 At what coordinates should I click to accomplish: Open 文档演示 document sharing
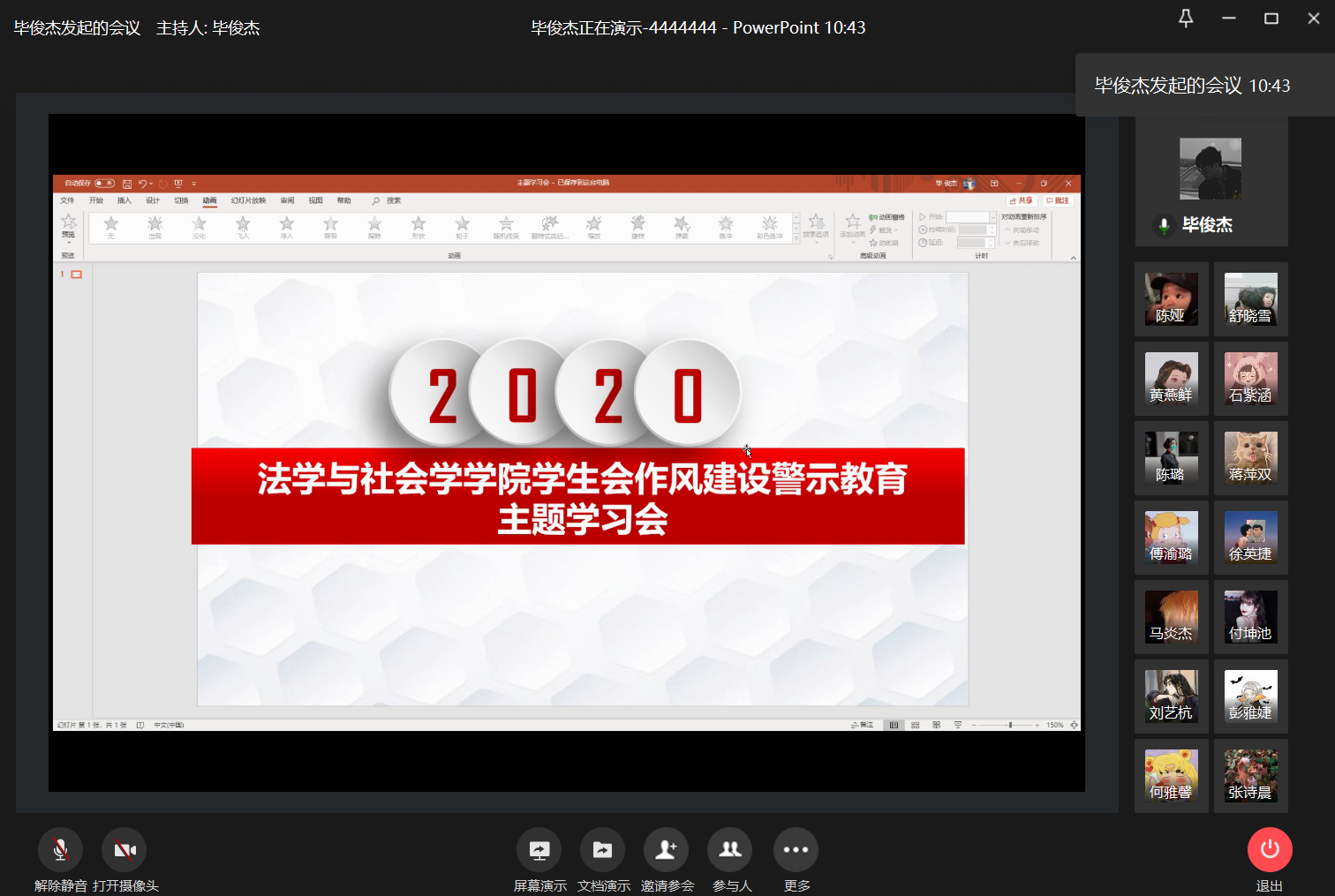pyautogui.click(x=602, y=850)
